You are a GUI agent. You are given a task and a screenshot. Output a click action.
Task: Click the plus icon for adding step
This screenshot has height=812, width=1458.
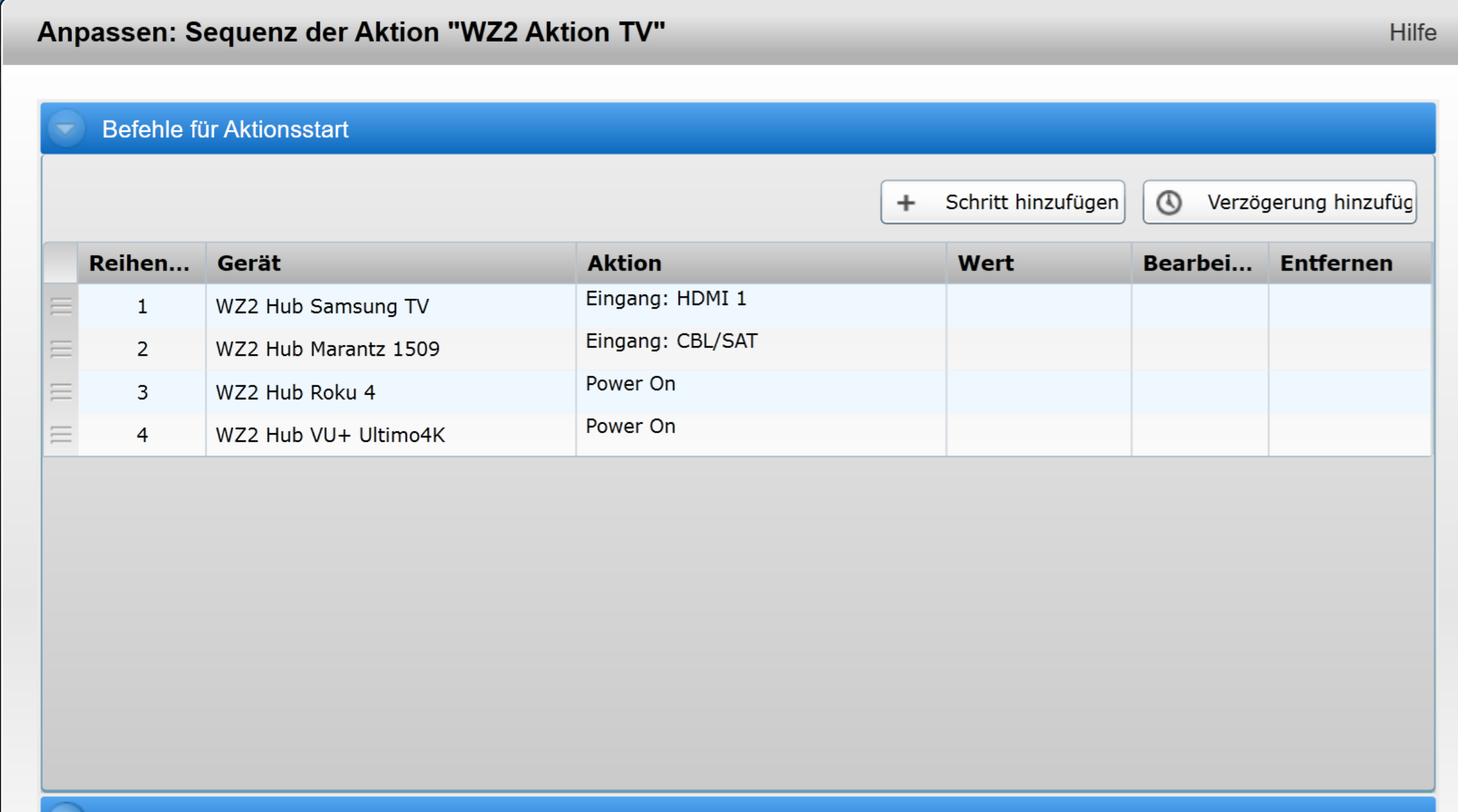tap(906, 202)
